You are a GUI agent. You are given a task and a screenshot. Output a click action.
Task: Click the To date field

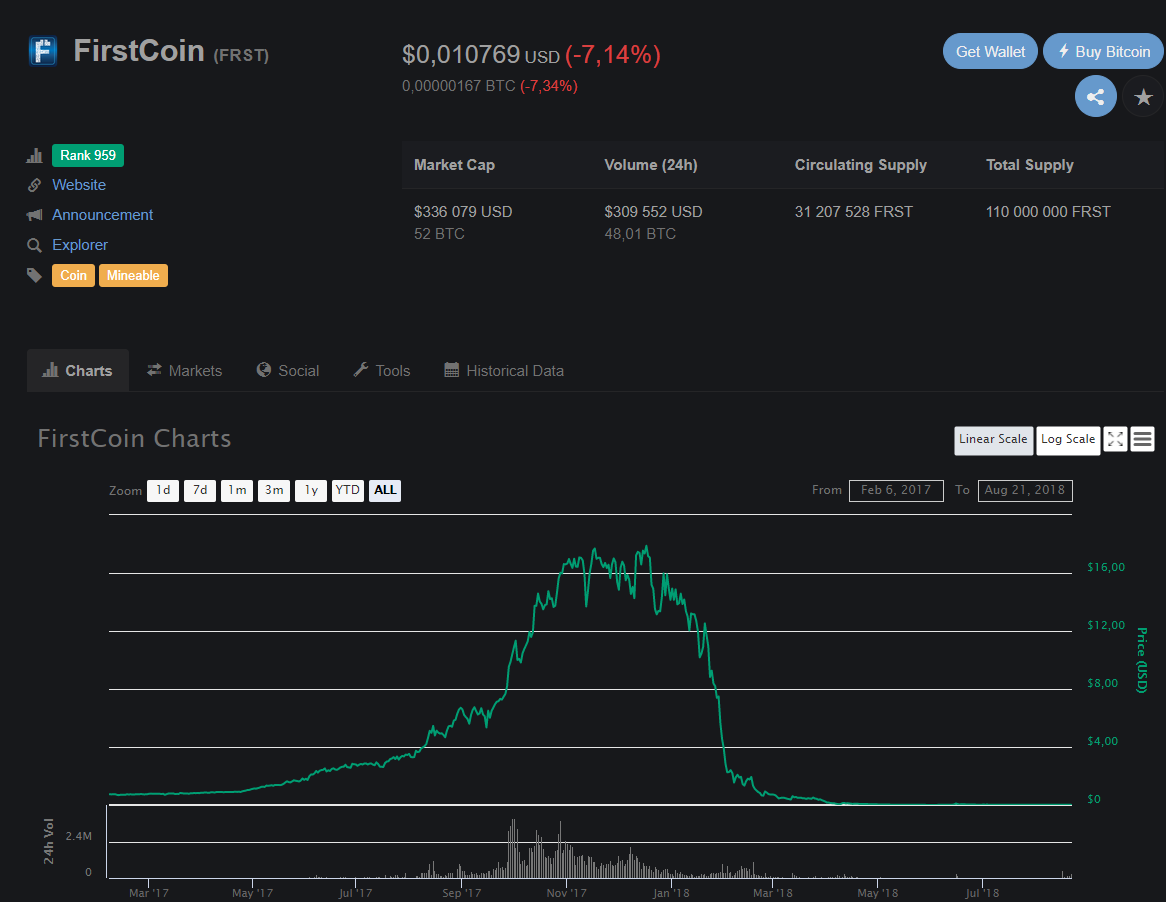1025,491
